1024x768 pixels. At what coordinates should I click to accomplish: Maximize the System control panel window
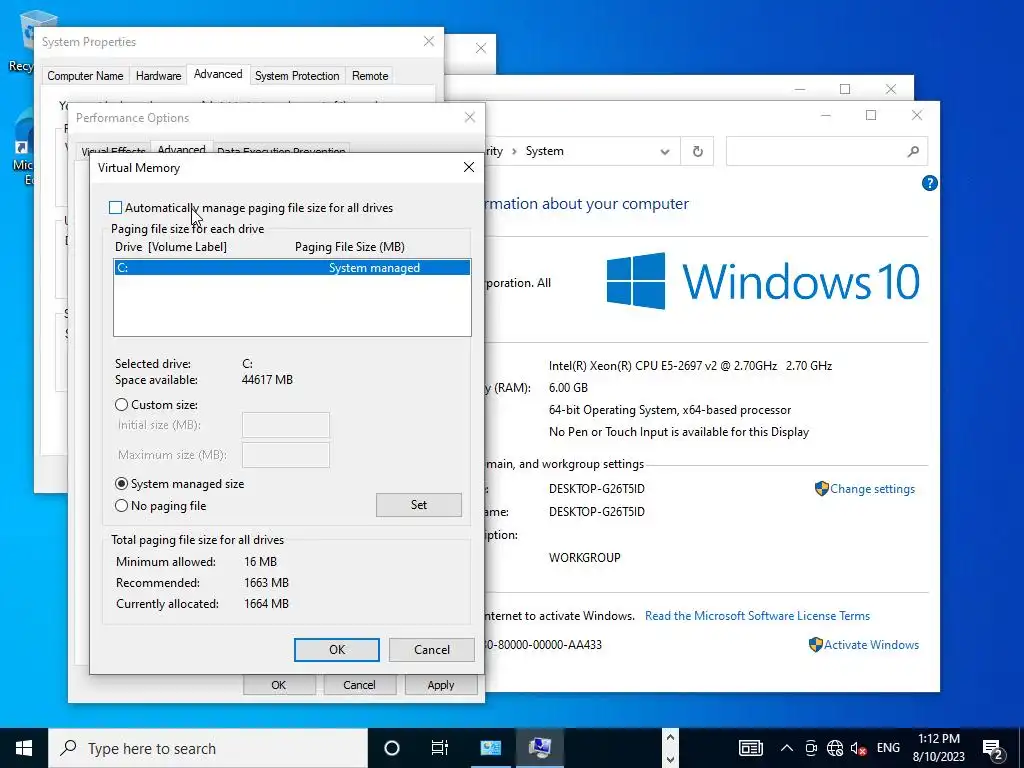pos(871,116)
